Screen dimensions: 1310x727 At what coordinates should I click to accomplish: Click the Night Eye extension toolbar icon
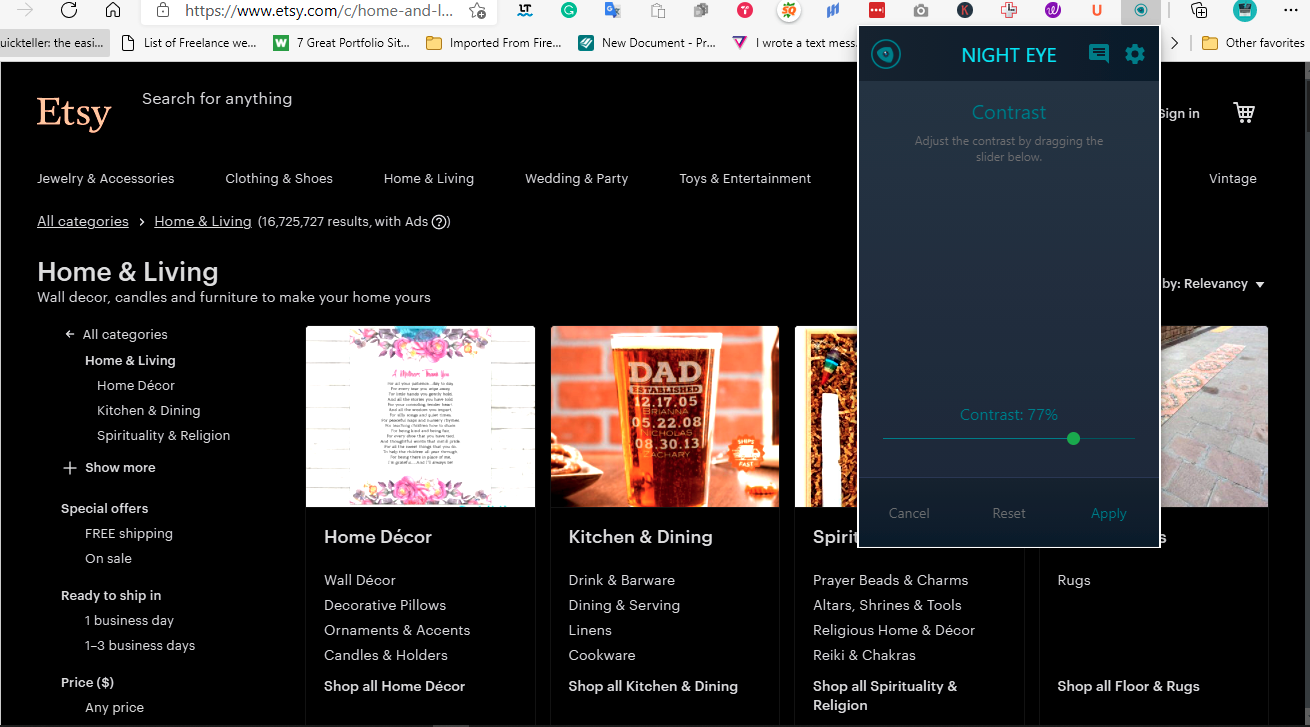1141,11
